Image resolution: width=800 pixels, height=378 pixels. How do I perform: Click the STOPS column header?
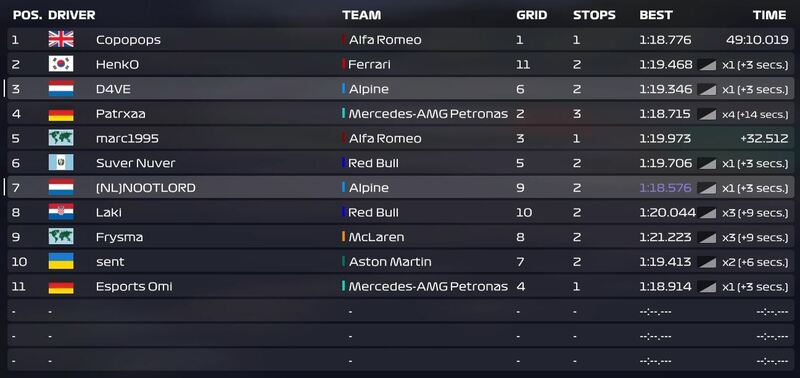[x=594, y=15]
